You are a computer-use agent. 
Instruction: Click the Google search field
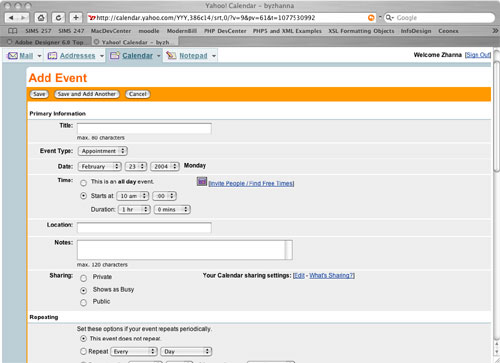(x=439, y=18)
